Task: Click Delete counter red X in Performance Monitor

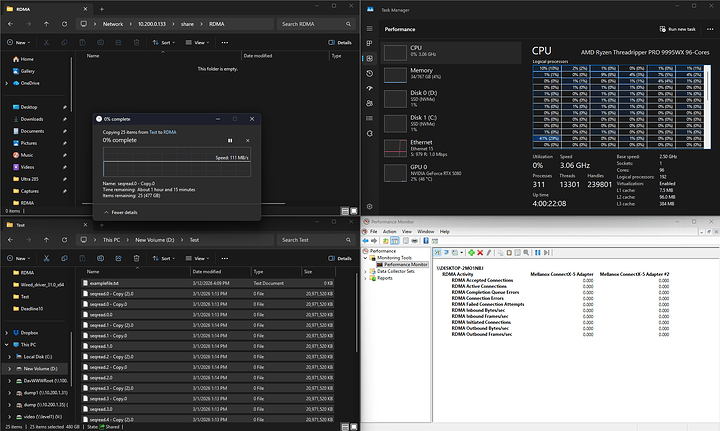Action: (x=480, y=252)
